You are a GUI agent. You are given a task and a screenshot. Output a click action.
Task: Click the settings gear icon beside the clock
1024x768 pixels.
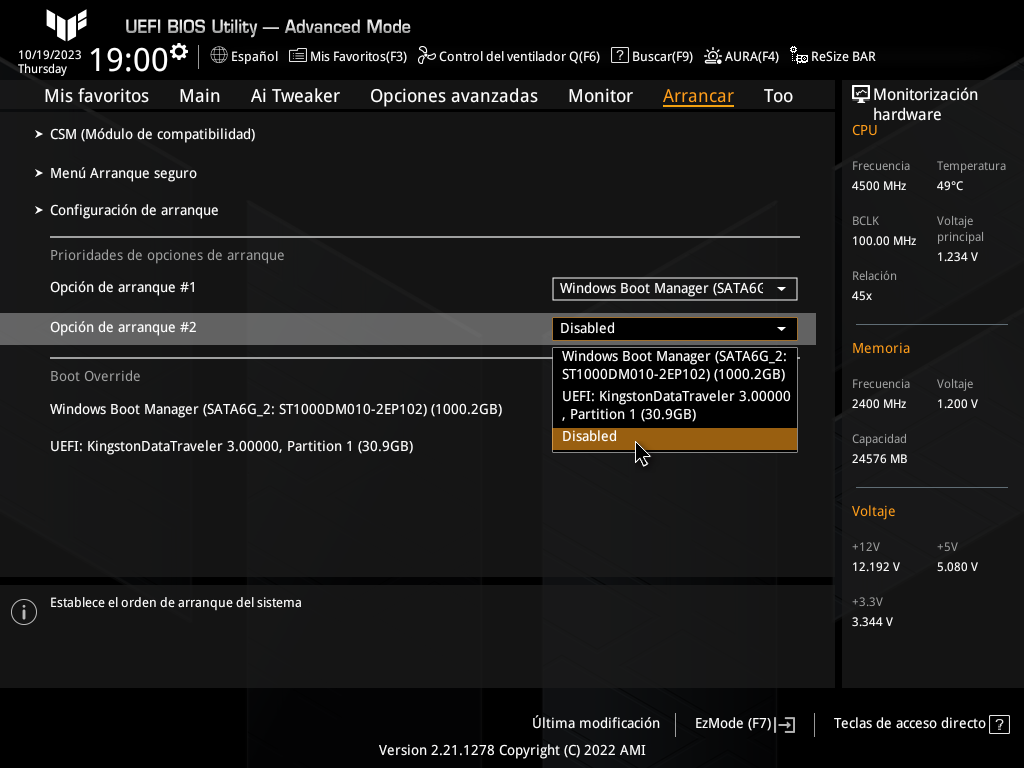179,51
